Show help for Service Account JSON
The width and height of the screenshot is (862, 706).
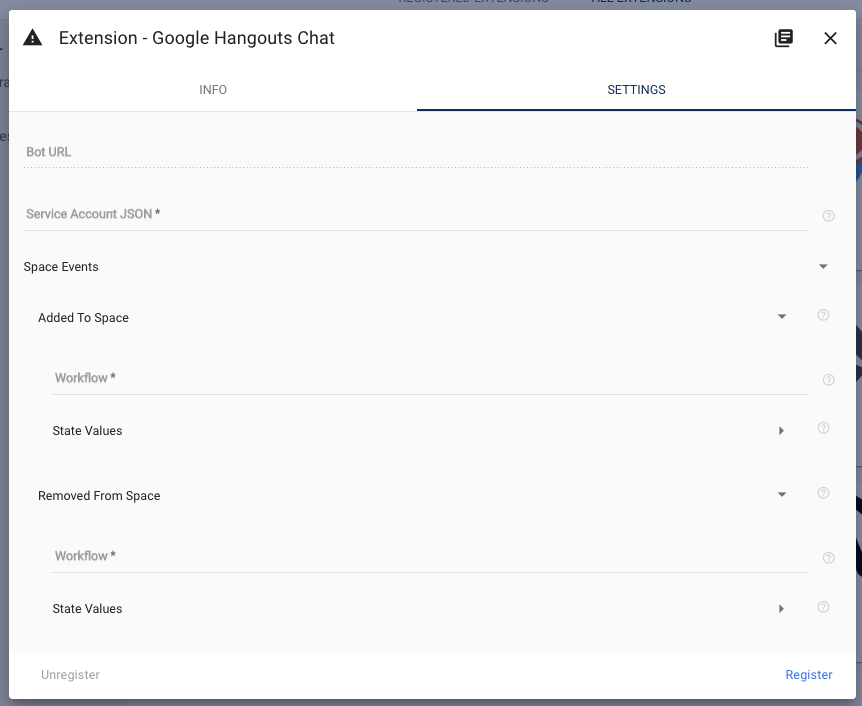click(828, 216)
